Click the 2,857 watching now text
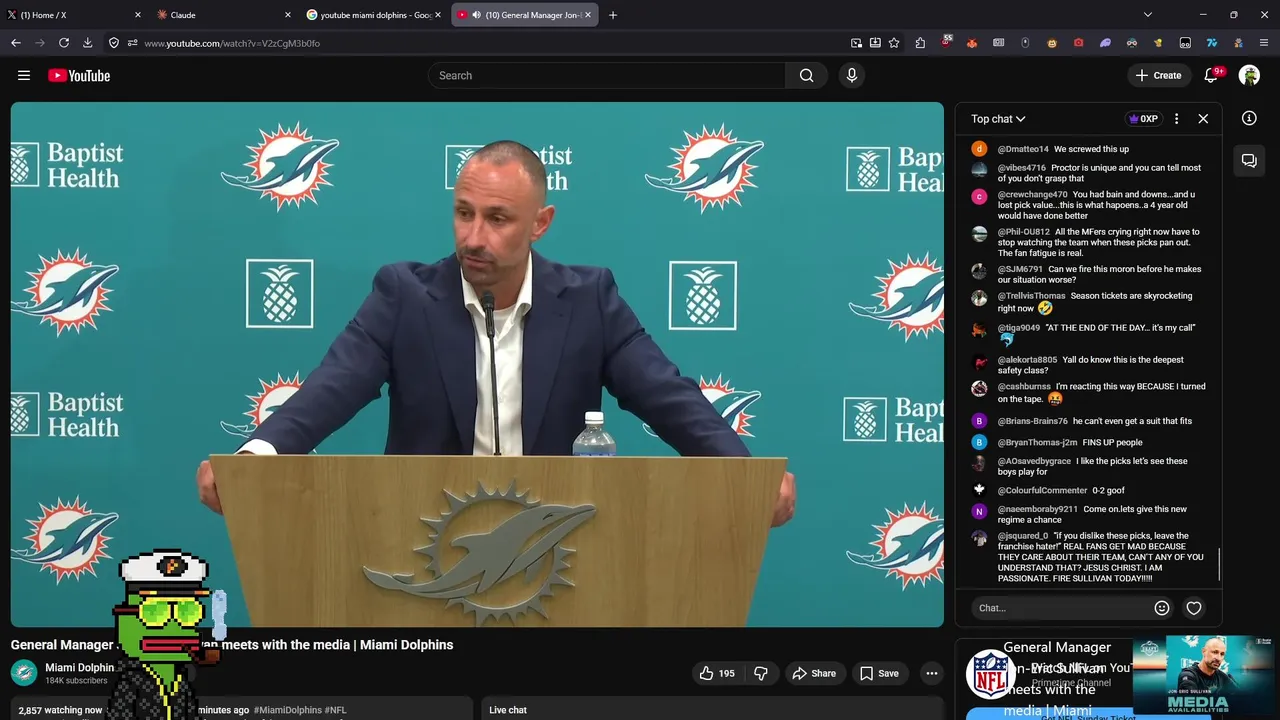Screen dimensions: 1280x720 coord(60,710)
